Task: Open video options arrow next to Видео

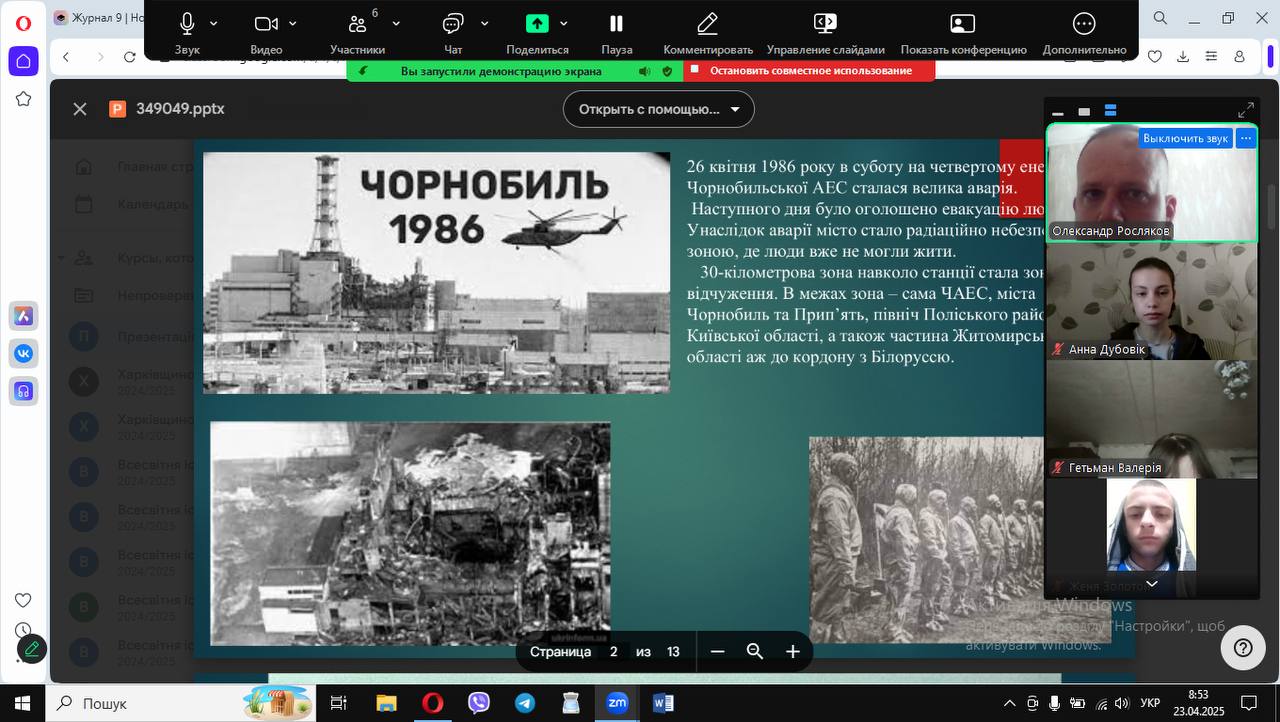Action: [293, 23]
